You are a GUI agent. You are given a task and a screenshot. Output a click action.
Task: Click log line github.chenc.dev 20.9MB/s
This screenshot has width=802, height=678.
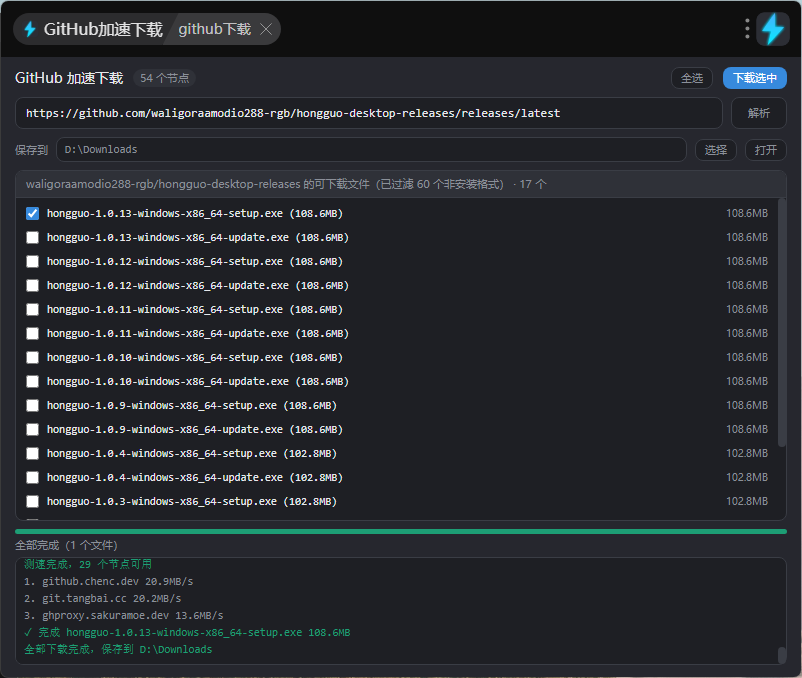coord(108,581)
